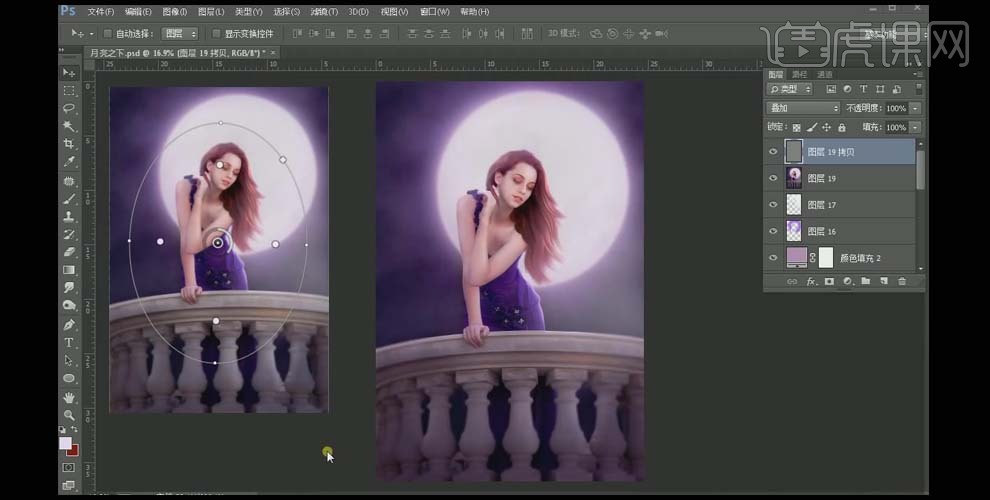Select the Path Selection tool
The height and width of the screenshot is (500, 990).
69,360
